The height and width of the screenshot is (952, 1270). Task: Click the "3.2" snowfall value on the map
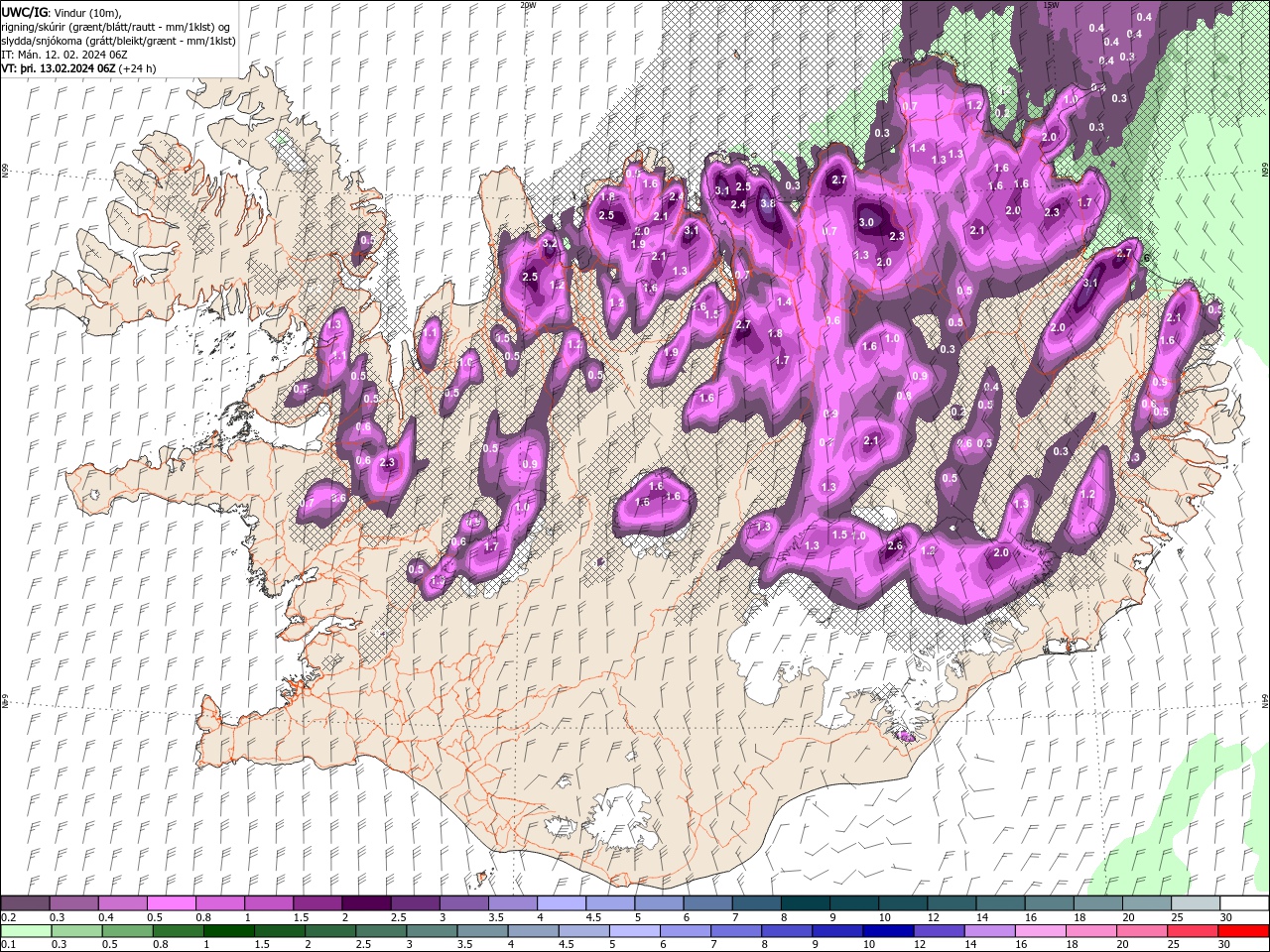pos(550,242)
